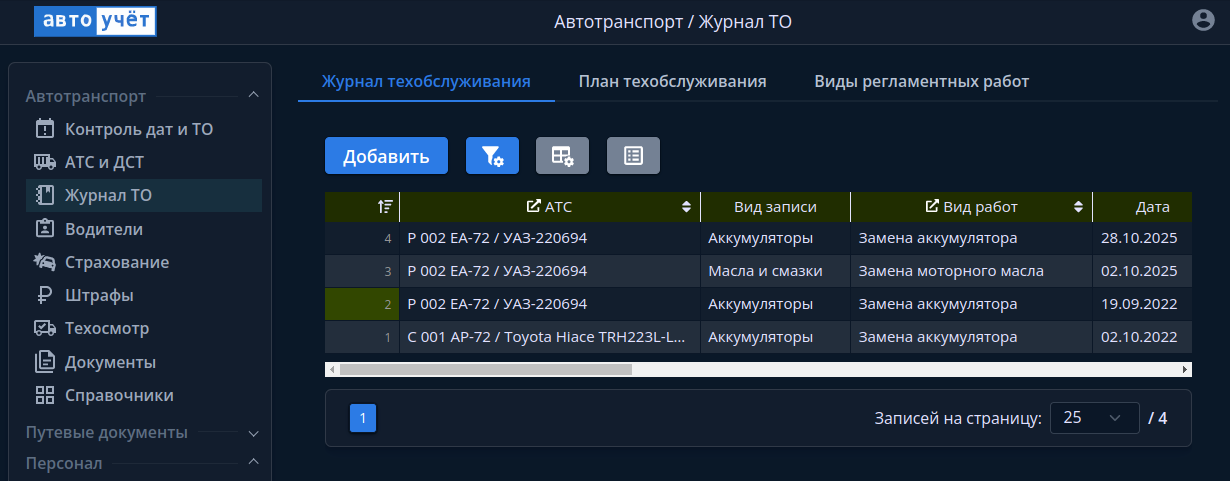This screenshot has width=1230, height=481.
Task: Click the Журнал ТО notebook icon
Action: coord(44,195)
